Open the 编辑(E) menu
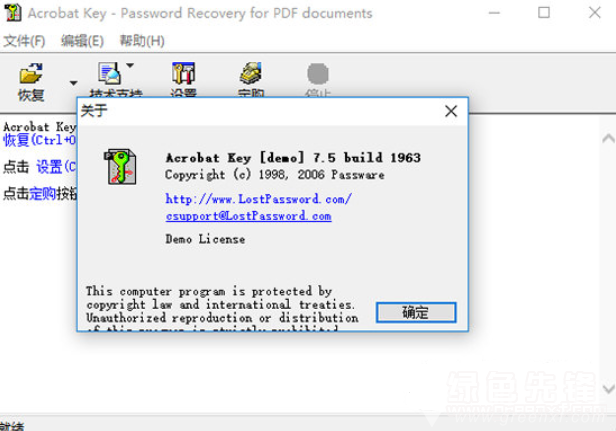This screenshot has height=431, width=616. (x=82, y=41)
